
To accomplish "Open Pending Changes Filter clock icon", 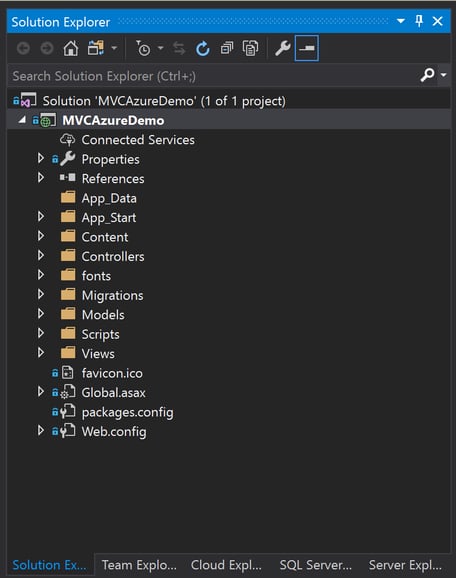I will tap(143, 48).
